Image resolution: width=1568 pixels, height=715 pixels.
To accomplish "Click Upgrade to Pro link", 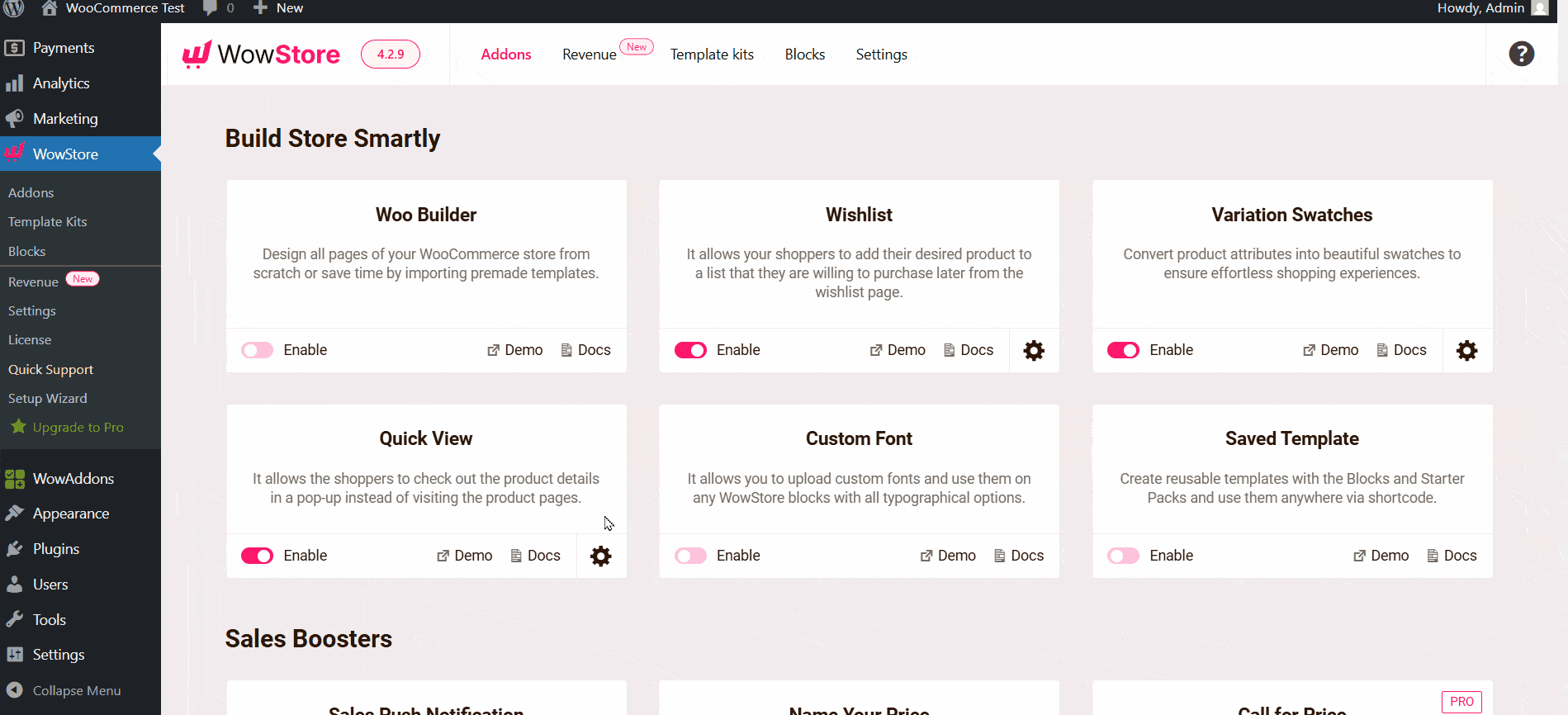I will tap(78, 427).
